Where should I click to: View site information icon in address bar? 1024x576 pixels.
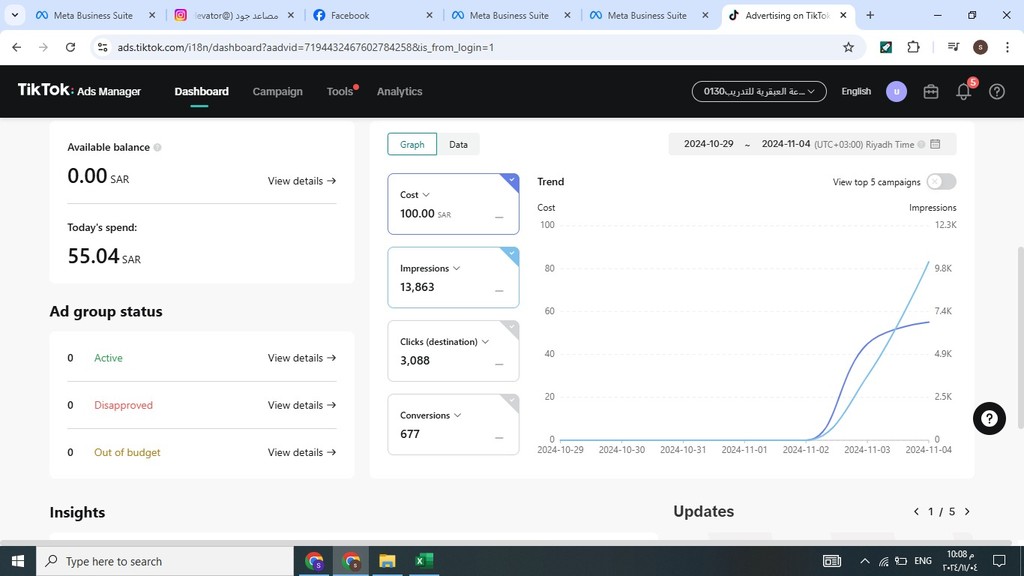coord(103,47)
